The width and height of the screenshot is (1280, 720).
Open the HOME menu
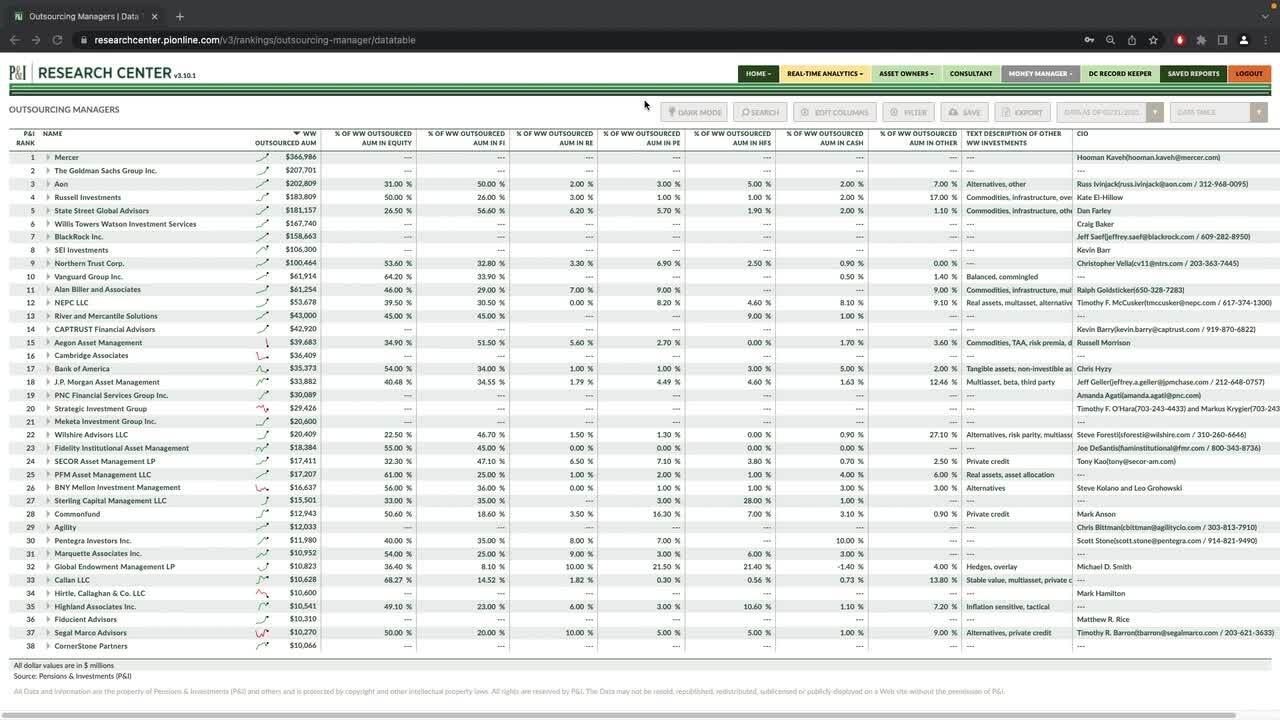click(x=758, y=73)
